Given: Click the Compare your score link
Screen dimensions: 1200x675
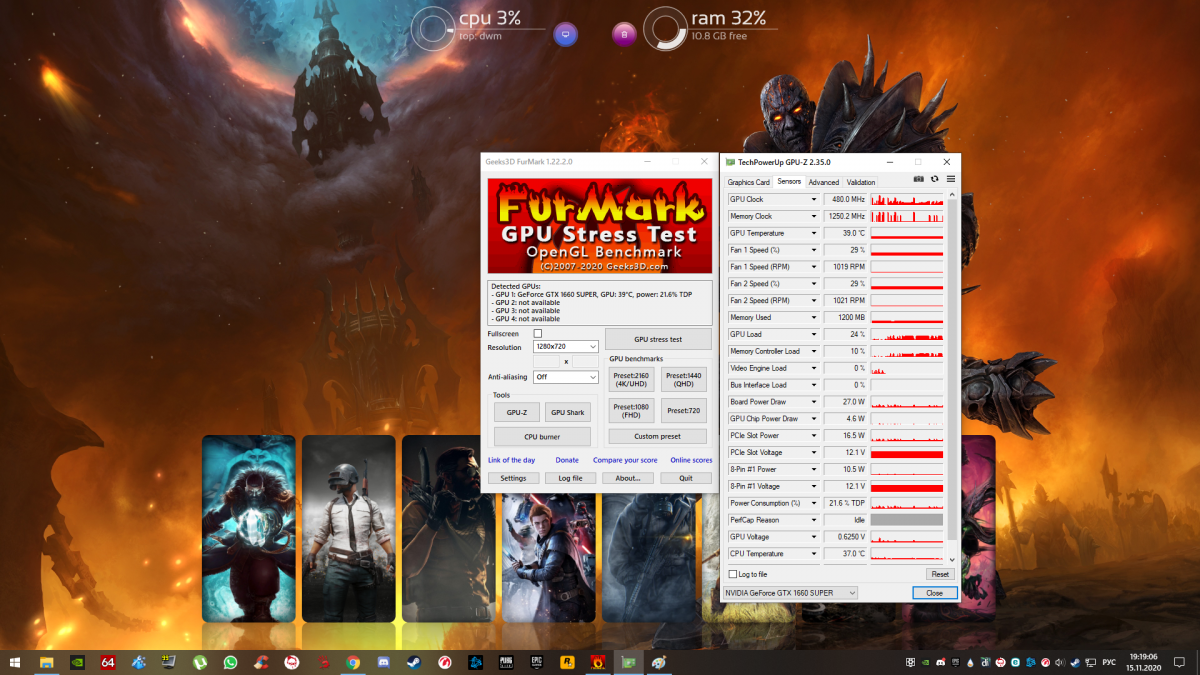Looking at the screenshot, I should [x=625, y=460].
